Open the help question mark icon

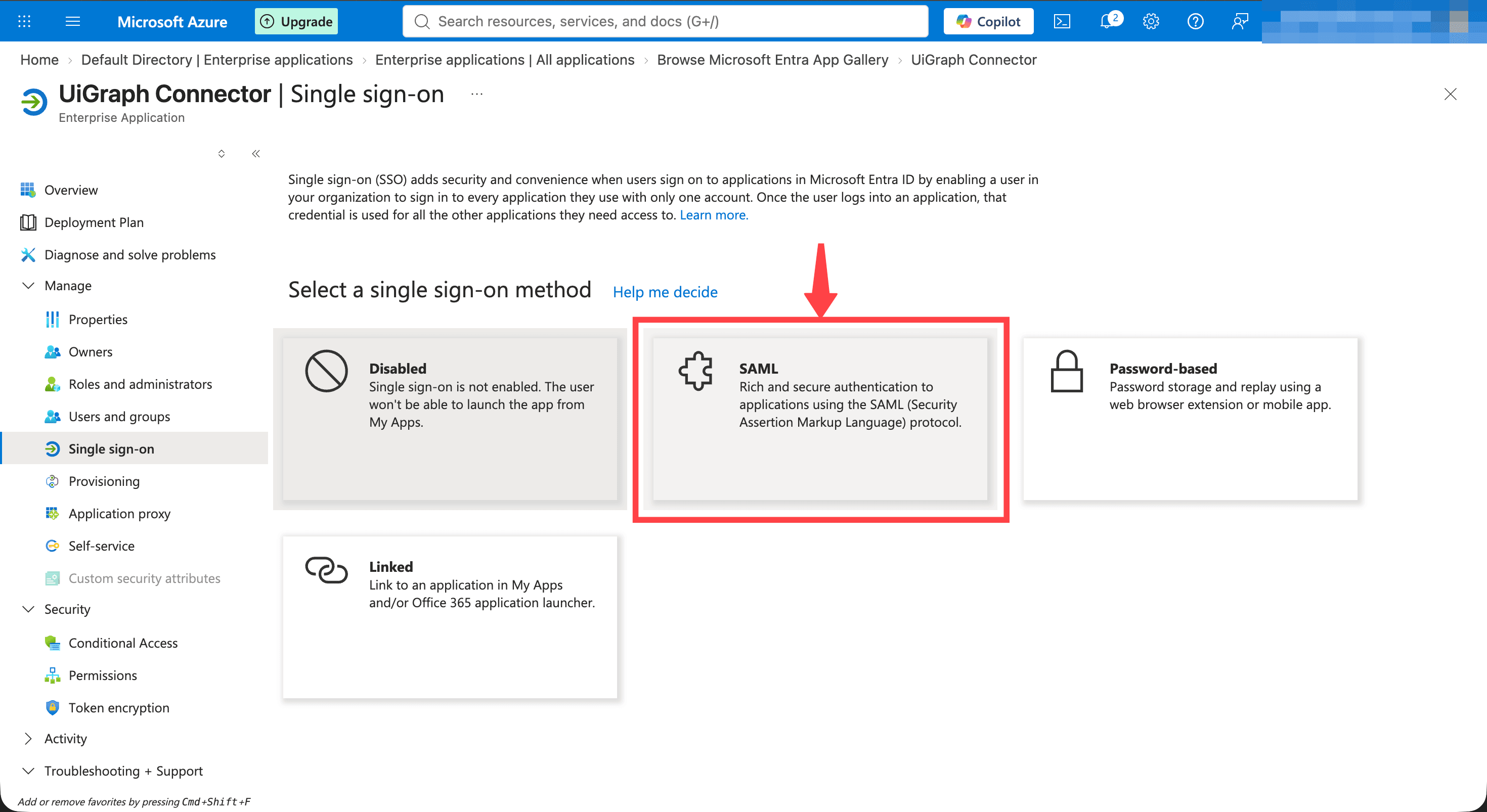tap(1196, 21)
